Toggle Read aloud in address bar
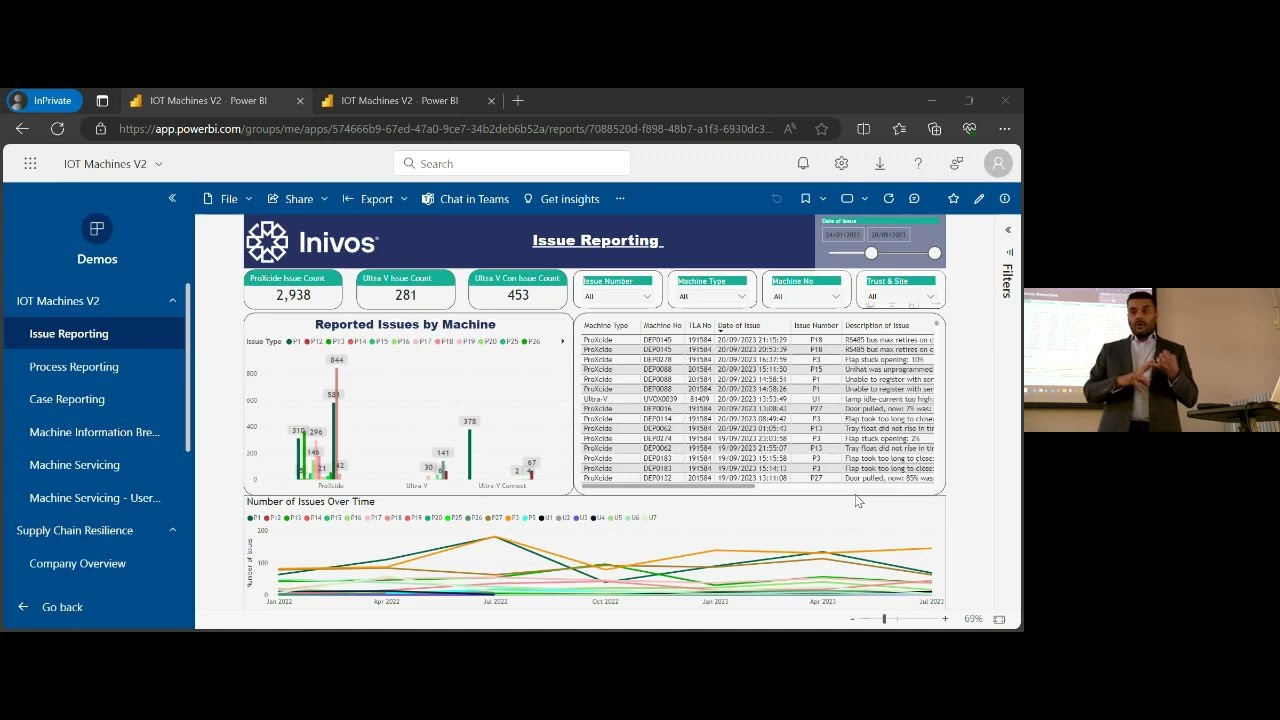Screen dimensions: 1280x720 click(x=790, y=129)
